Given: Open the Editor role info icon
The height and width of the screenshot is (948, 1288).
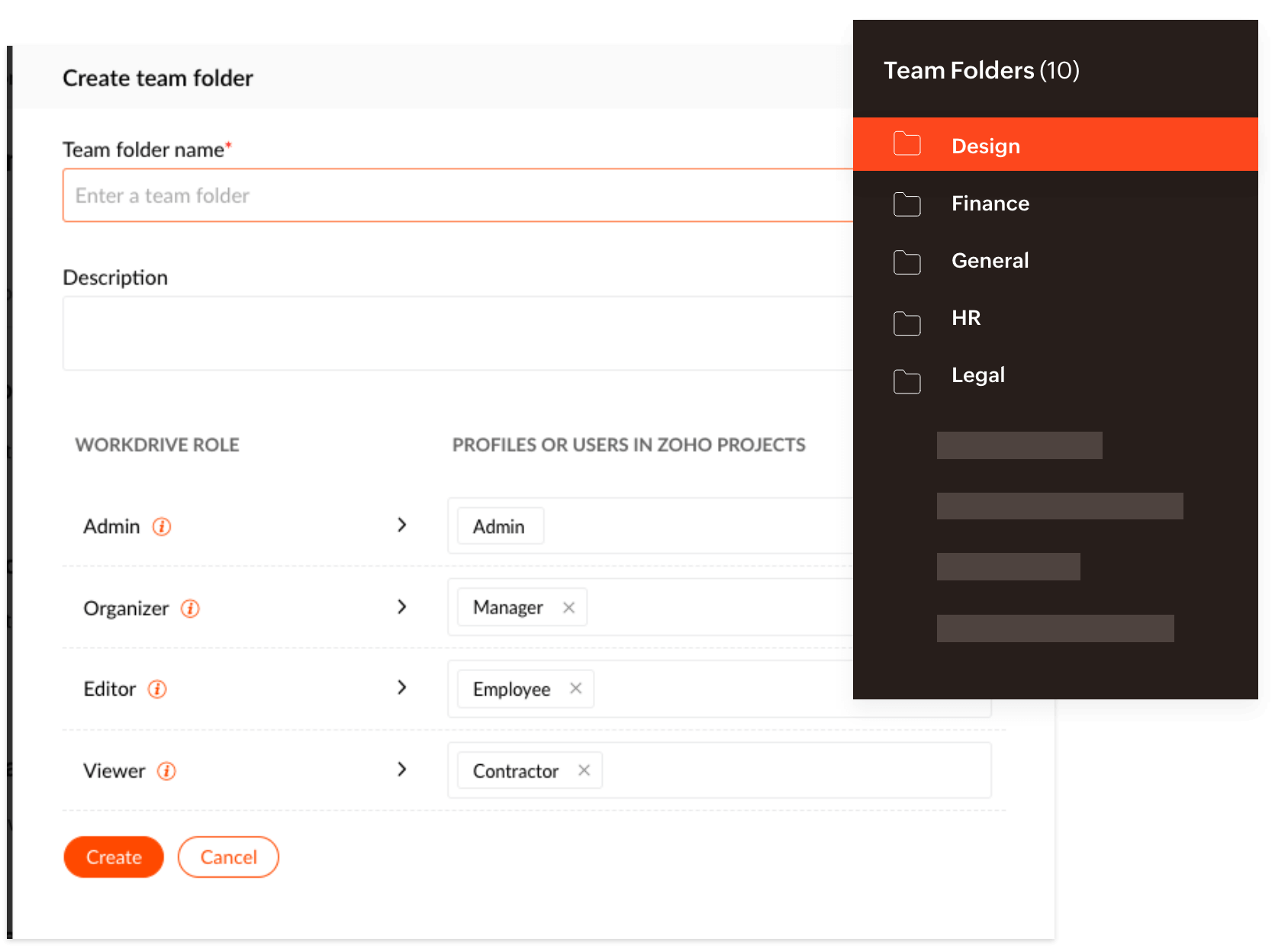Looking at the screenshot, I should (157, 689).
